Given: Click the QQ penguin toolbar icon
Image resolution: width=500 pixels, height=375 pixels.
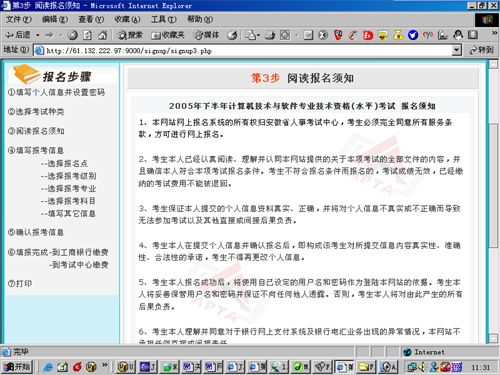Looking at the screenshot, I should click(458, 35).
